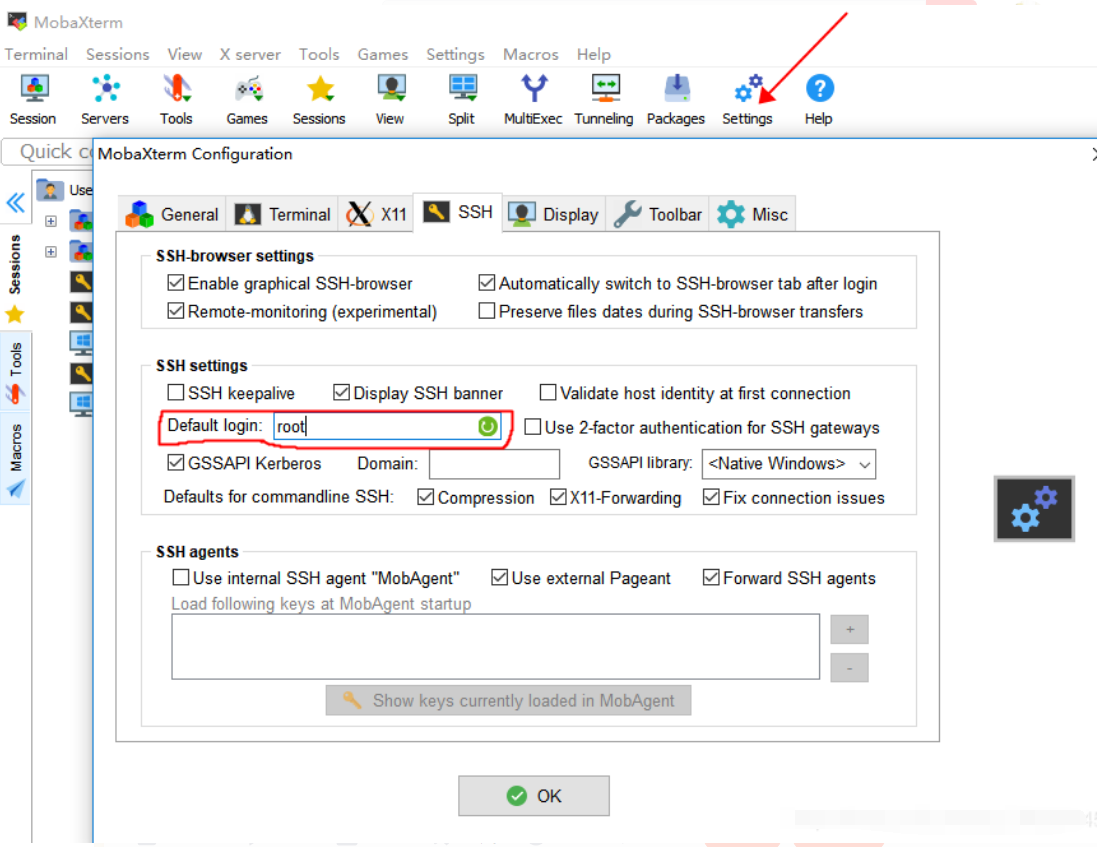This screenshot has width=1097, height=847.
Task: Toggle Automatically switch to SSH-browser tab checkbox
Action: tap(486, 283)
